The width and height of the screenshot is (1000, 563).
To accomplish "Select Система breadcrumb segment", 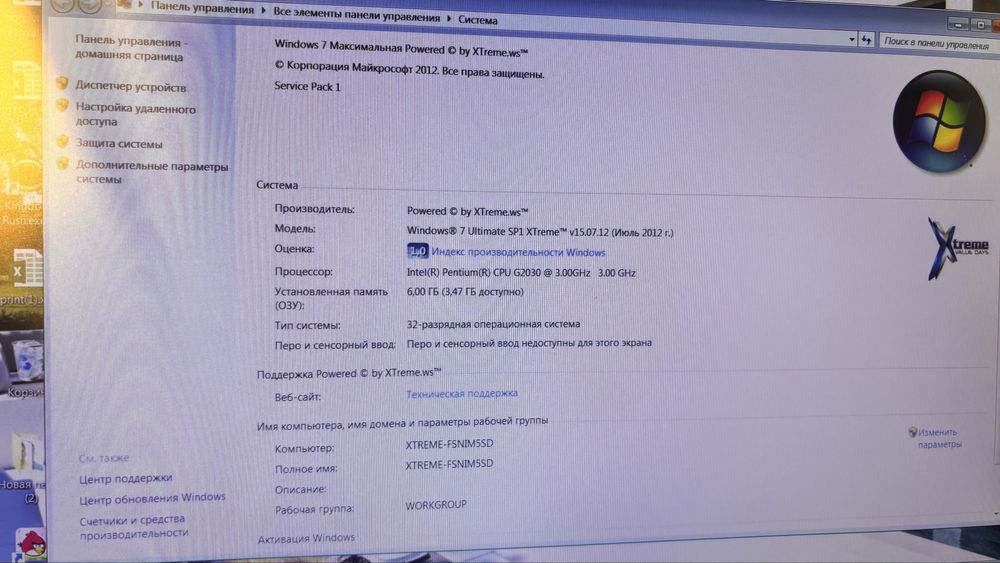I will point(478,20).
